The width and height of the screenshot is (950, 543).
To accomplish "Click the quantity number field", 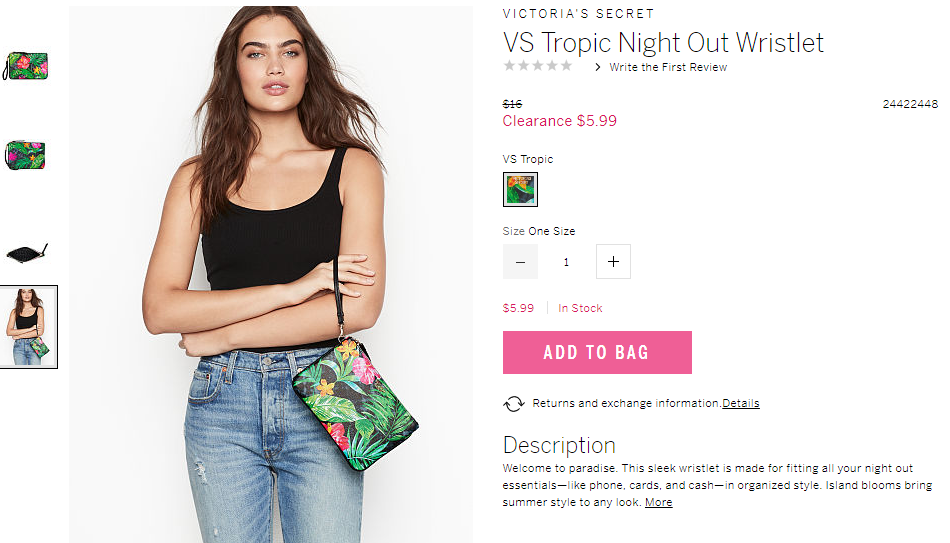I will tap(566, 262).
